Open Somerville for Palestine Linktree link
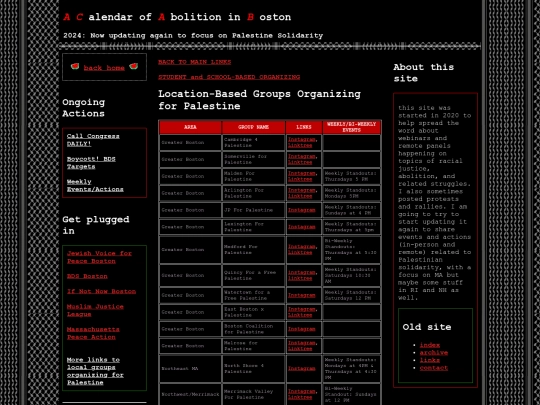This screenshot has width=540, height=405. tap(300, 162)
